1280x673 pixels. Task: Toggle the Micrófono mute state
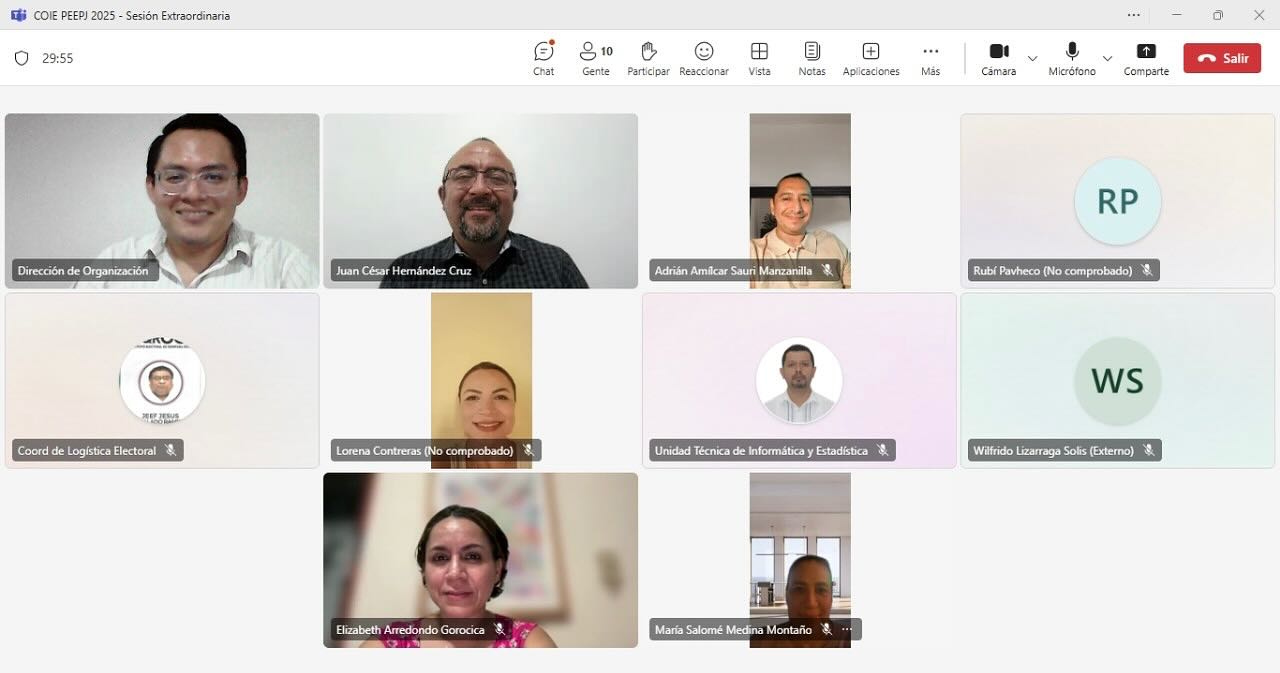[1072, 58]
